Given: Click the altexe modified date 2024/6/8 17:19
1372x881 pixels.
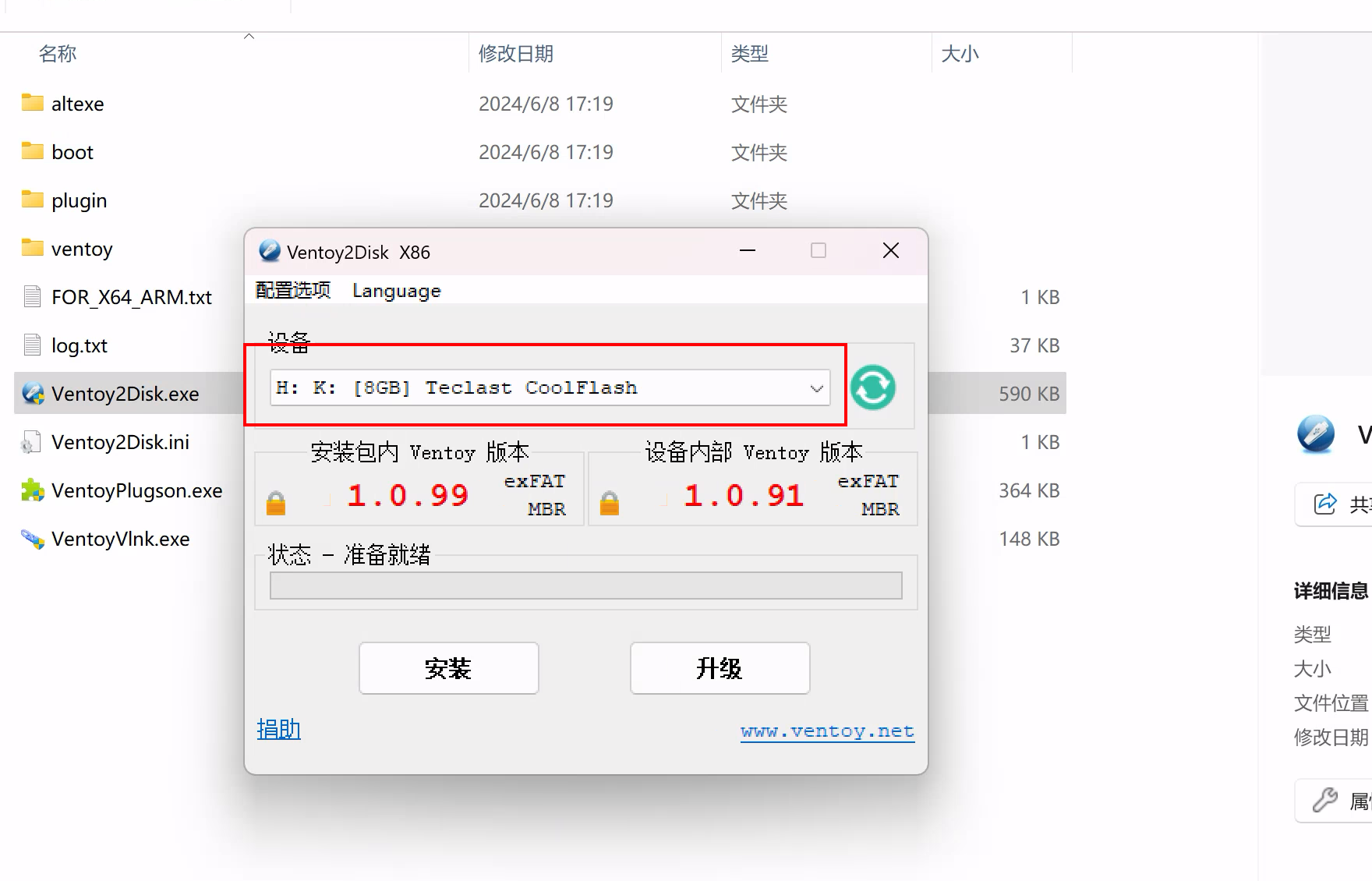Looking at the screenshot, I should (546, 104).
